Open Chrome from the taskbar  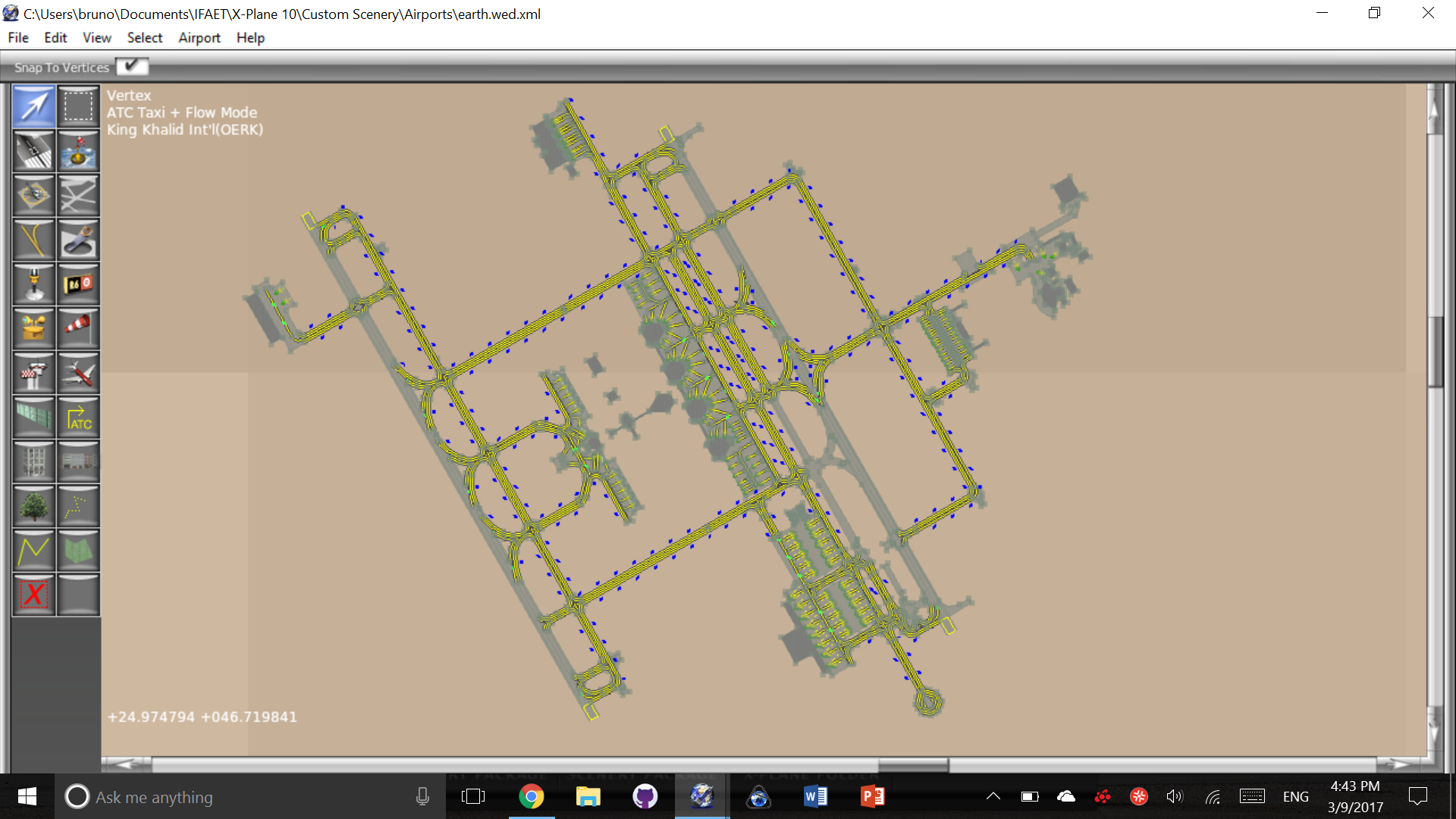pos(531,796)
